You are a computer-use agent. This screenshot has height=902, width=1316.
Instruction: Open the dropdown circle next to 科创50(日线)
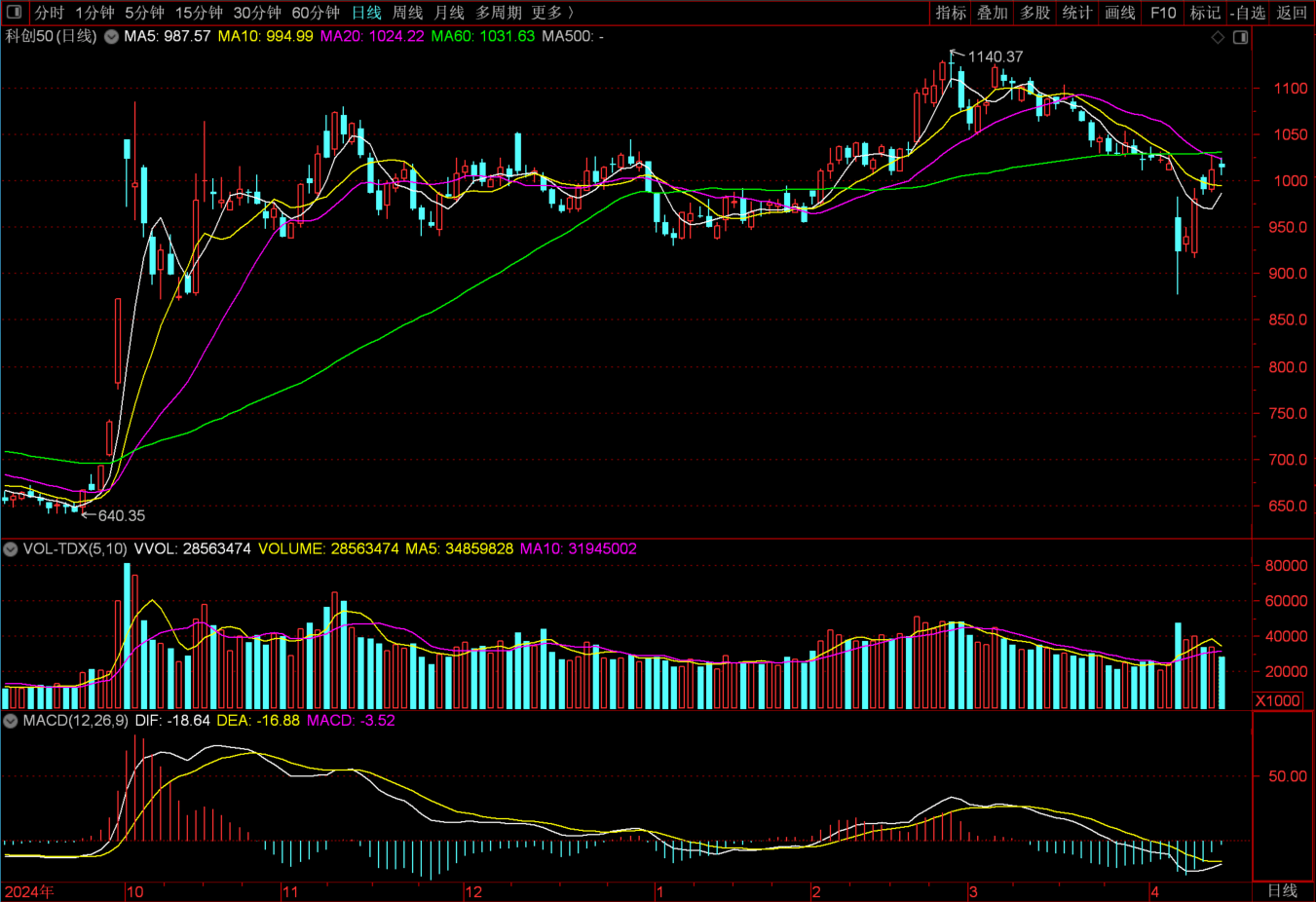click(x=111, y=37)
